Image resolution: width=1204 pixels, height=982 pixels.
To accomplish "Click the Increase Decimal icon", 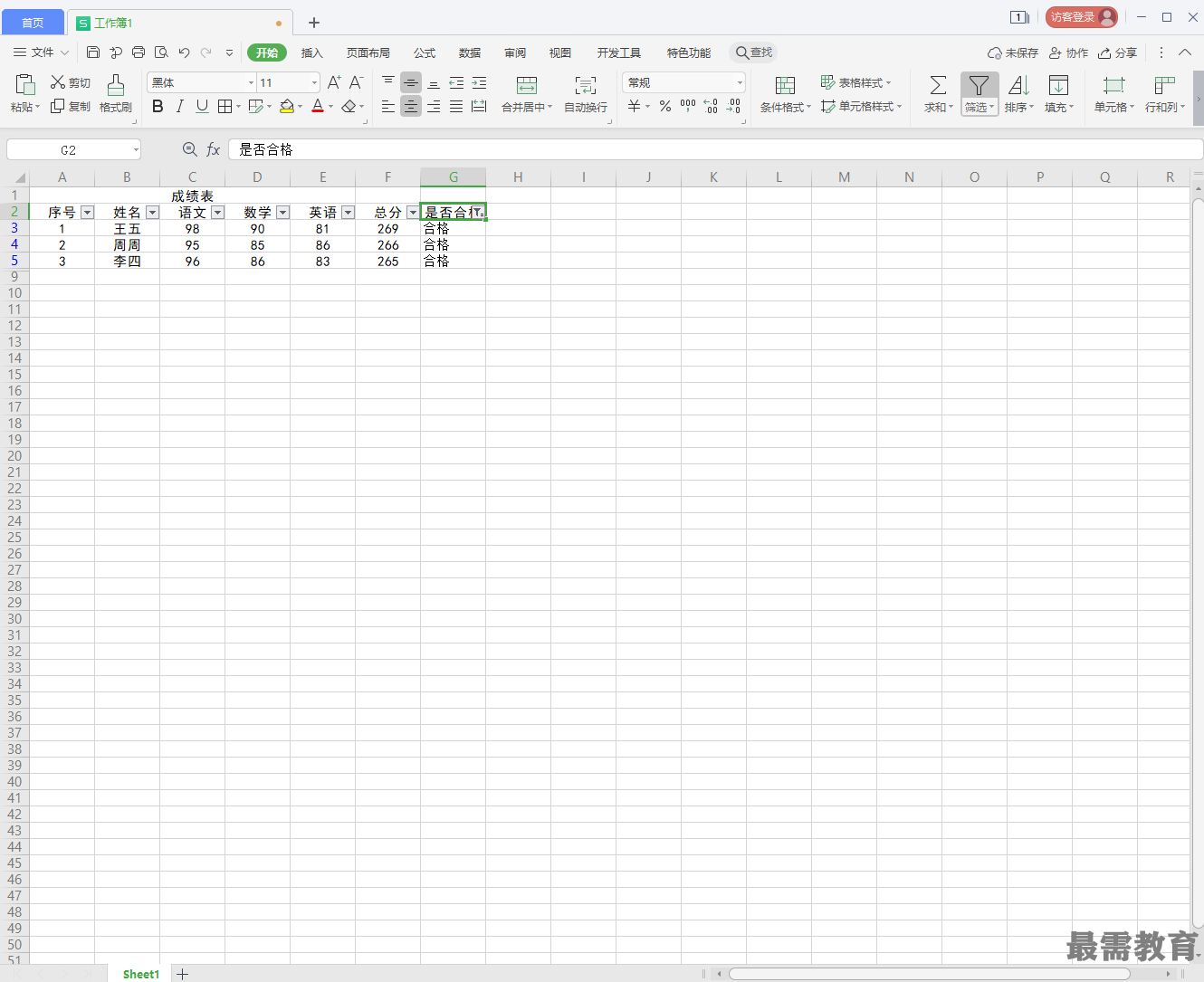I will pyautogui.click(x=711, y=107).
